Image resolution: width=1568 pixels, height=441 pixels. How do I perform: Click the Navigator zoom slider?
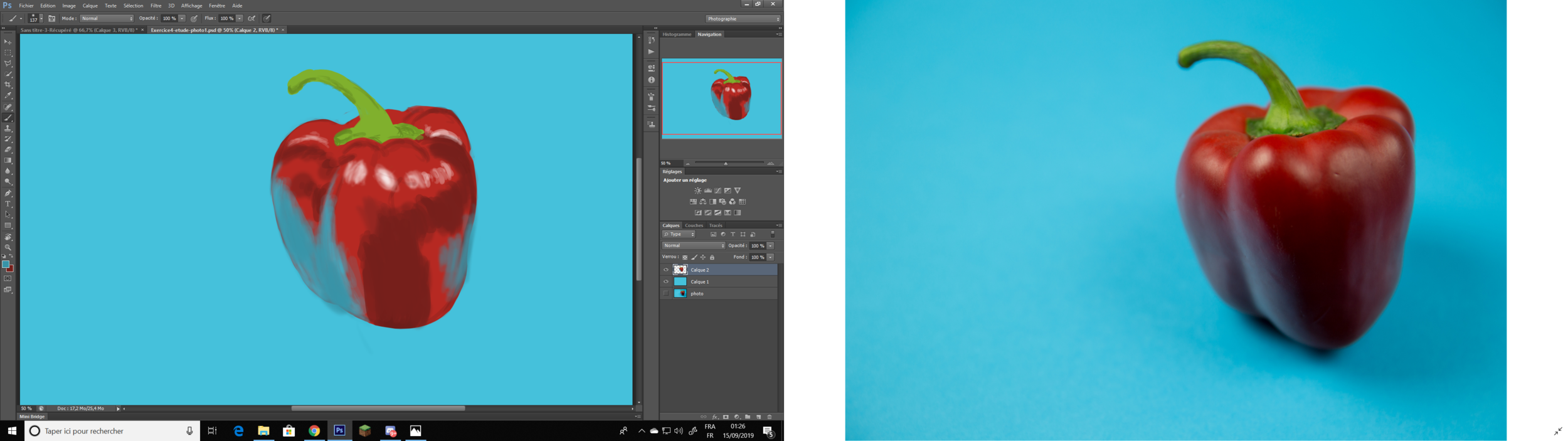pos(726,163)
